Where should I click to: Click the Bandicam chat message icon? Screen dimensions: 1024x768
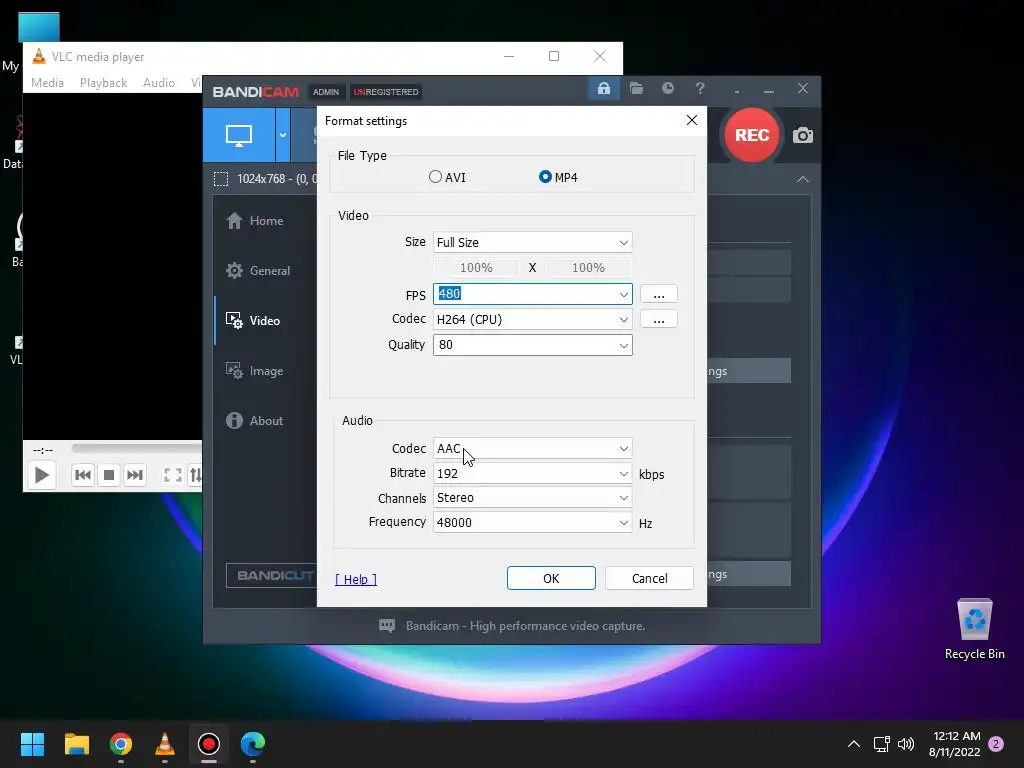pyautogui.click(x=387, y=626)
